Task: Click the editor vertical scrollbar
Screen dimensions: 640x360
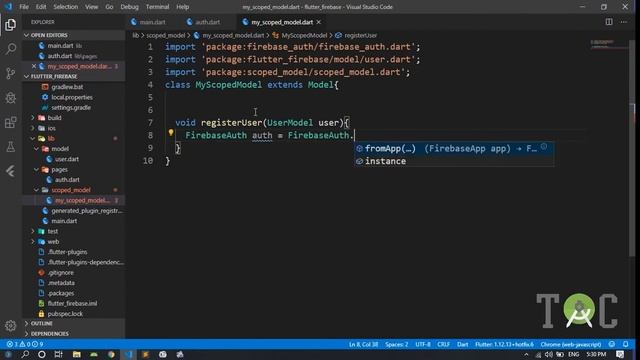Action: [632, 148]
